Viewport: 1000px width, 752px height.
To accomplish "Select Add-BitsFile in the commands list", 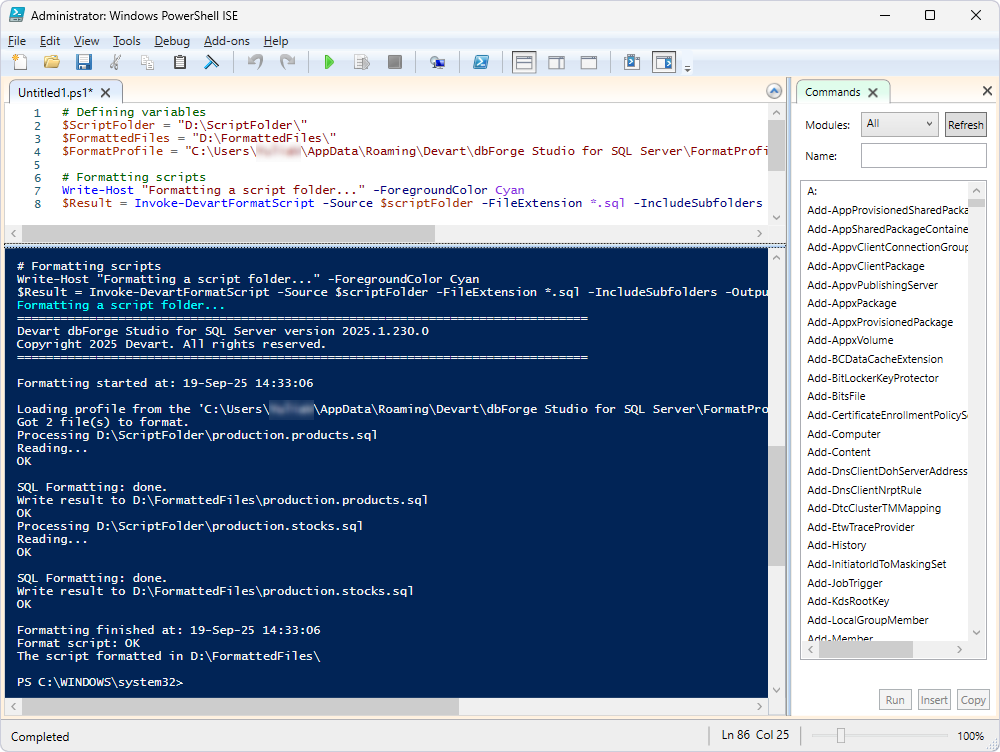I will [836, 397].
